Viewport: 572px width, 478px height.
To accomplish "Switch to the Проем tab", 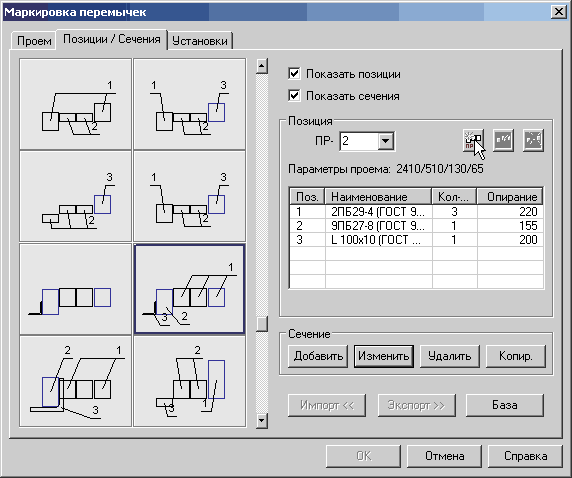I will click(34, 41).
